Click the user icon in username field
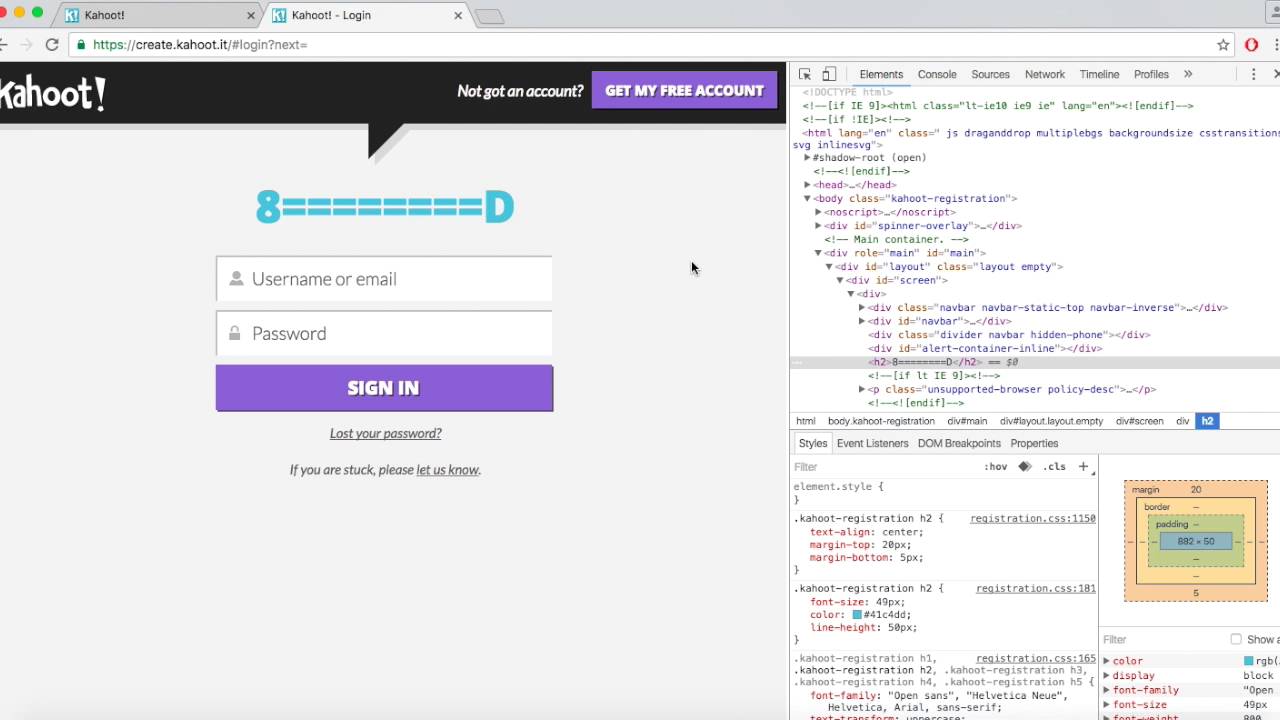The width and height of the screenshot is (1280, 720). coord(236,279)
